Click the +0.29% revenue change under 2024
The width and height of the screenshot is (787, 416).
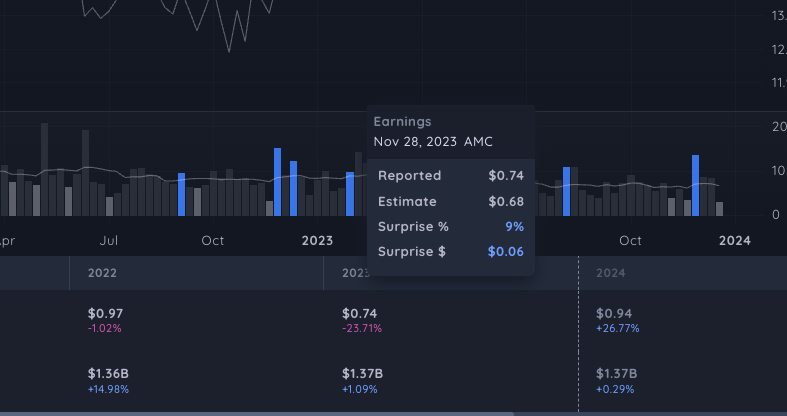point(615,388)
